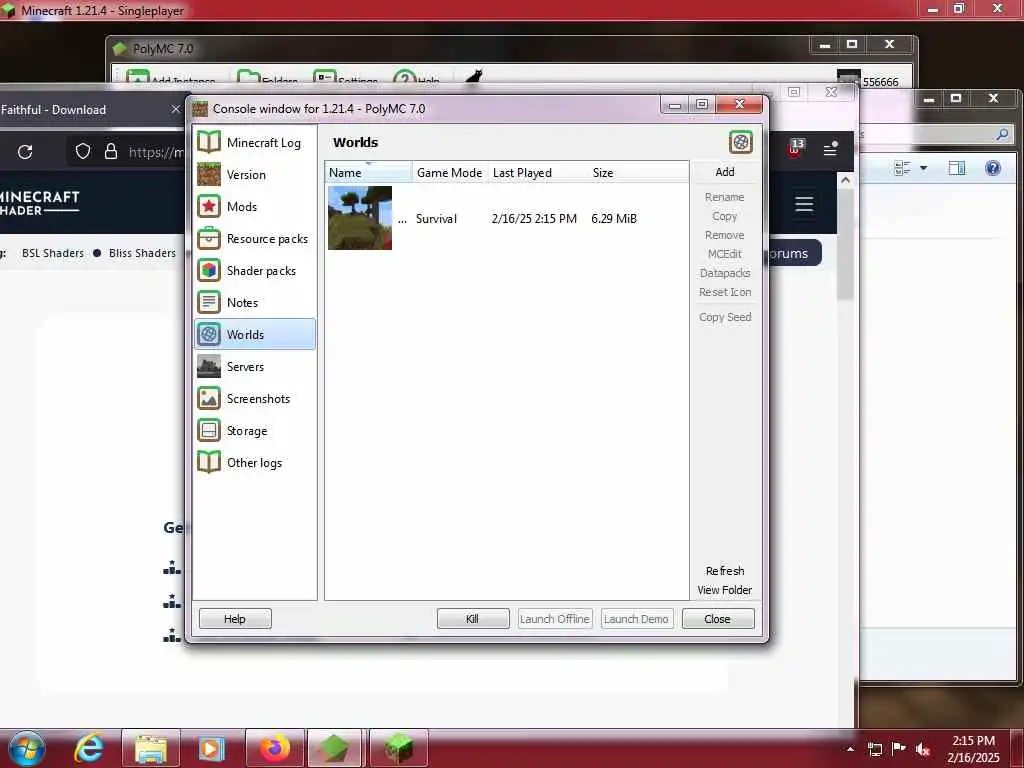
Task: Open the website's hamburger navigation menu
Action: click(804, 204)
